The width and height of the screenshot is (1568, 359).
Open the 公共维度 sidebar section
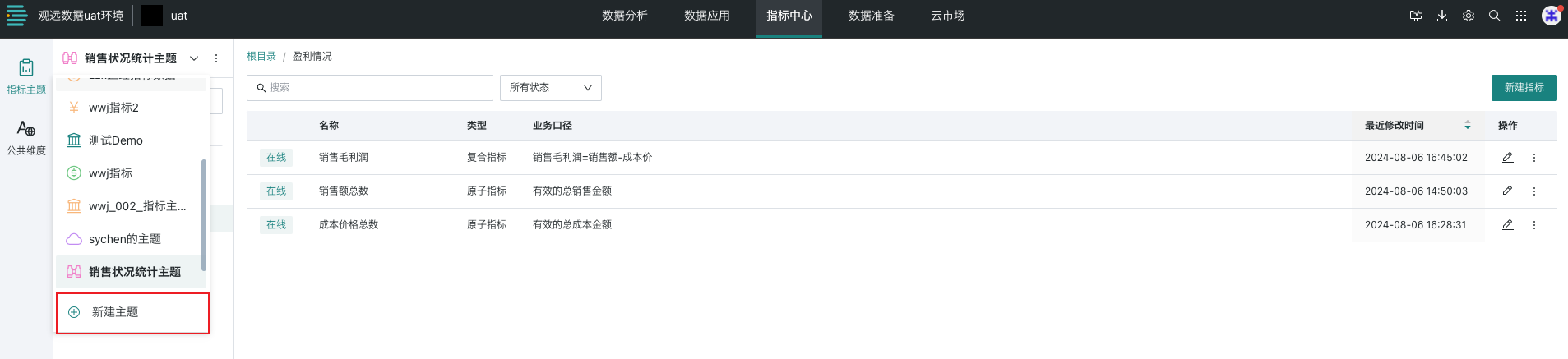click(26, 137)
